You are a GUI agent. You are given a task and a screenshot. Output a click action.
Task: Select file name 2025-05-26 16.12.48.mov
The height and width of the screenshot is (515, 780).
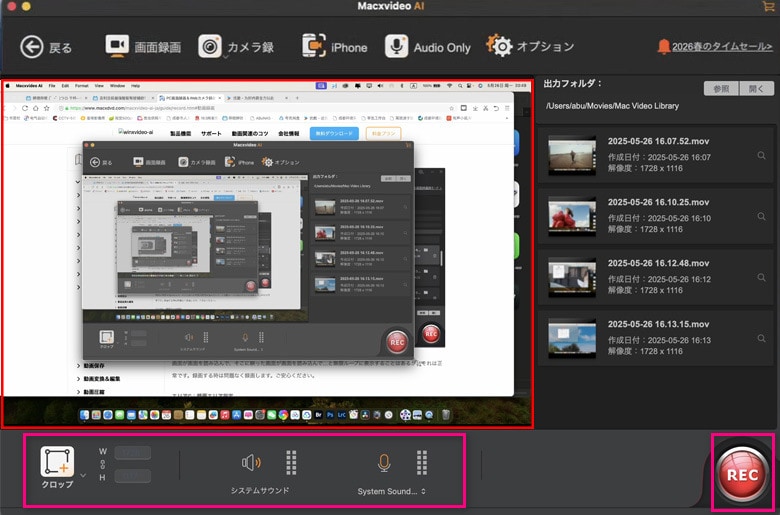pyautogui.click(x=658, y=263)
